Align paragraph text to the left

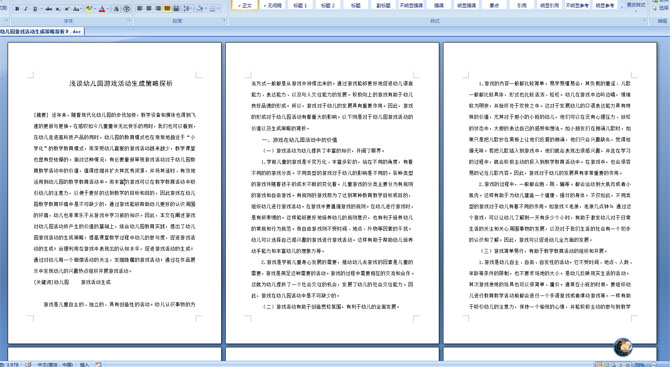[x=139, y=8]
